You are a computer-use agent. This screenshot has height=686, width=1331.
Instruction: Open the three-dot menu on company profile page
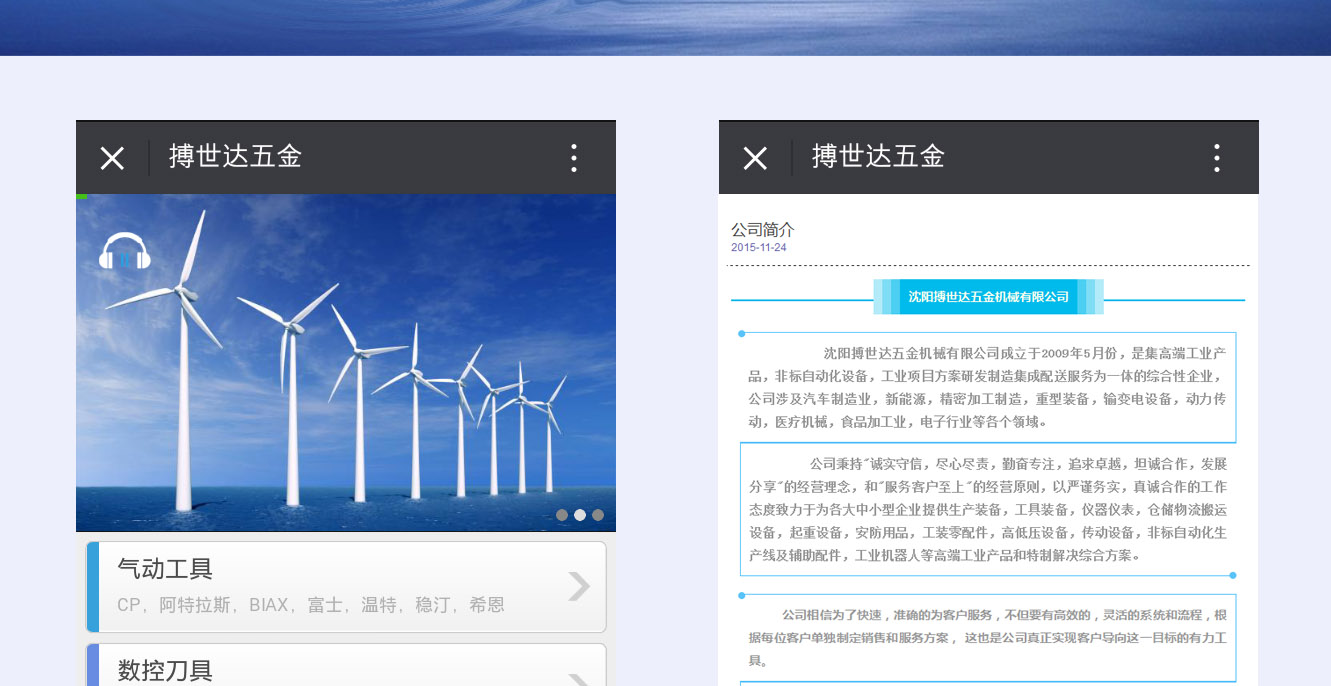(1216, 158)
